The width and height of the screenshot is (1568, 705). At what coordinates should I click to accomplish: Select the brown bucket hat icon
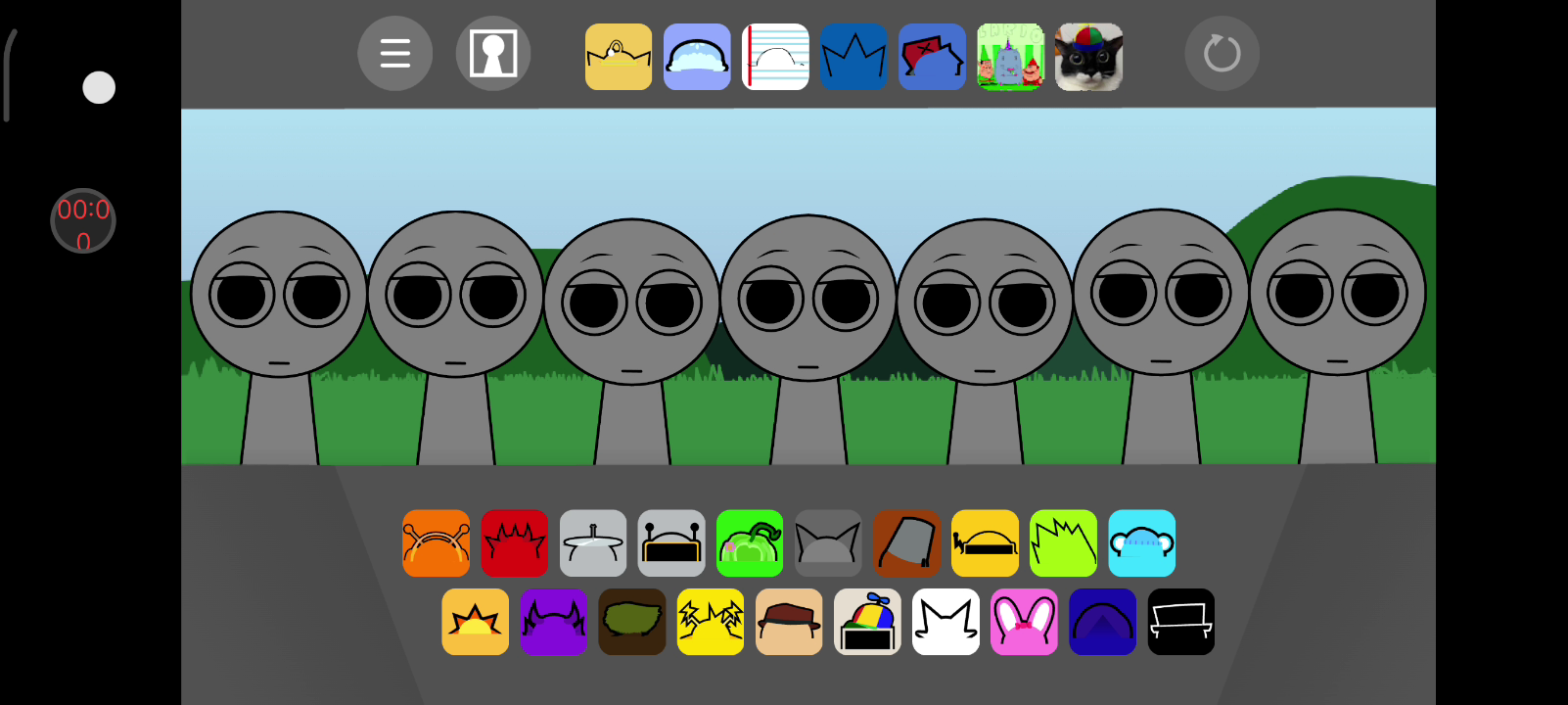pyautogui.click(x=906, y=543)
